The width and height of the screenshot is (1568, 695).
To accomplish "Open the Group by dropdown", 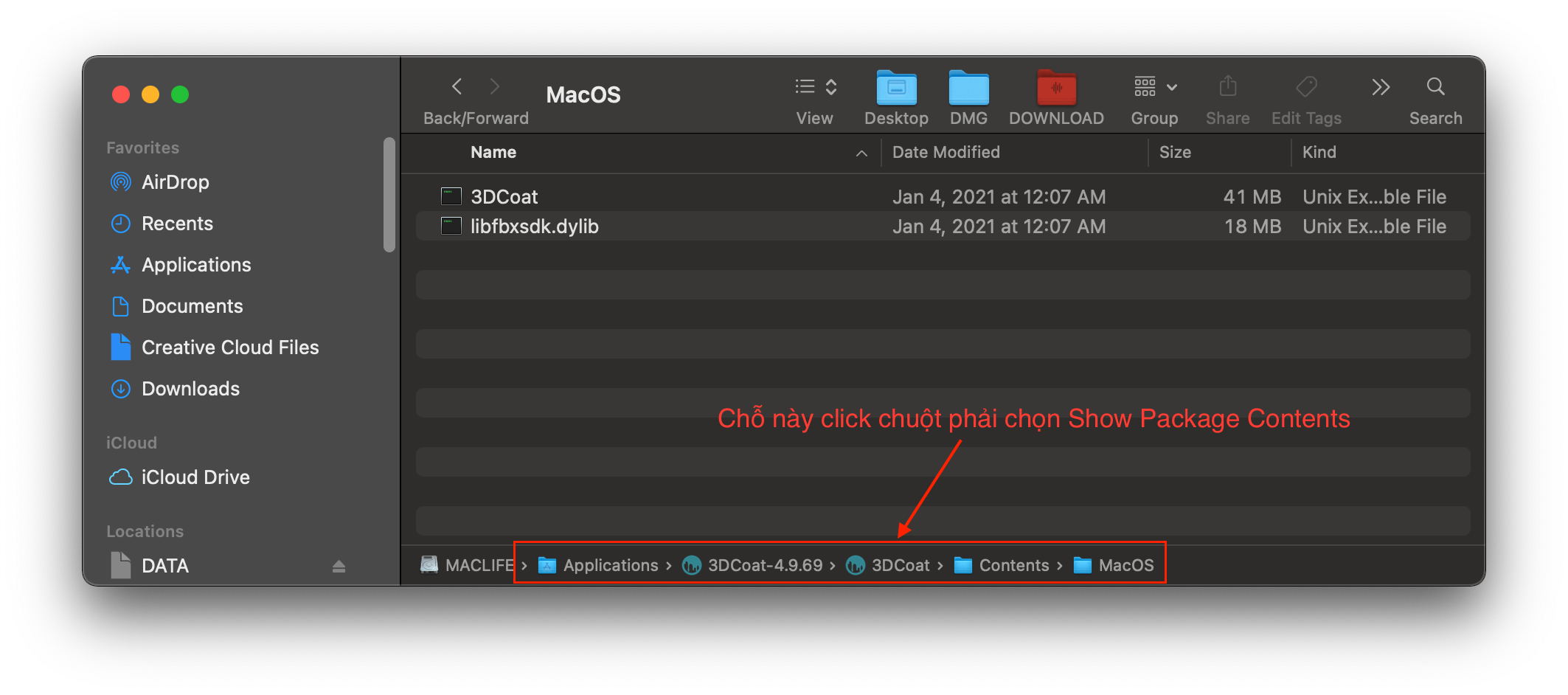I will (x=1155, y=87).
